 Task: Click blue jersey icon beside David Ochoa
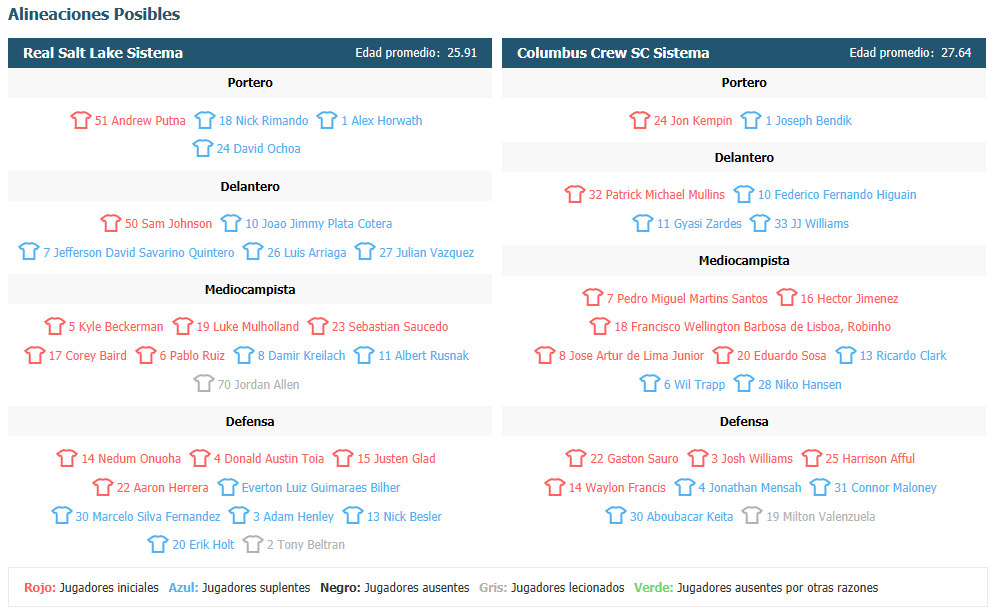[x=202, y=148]
